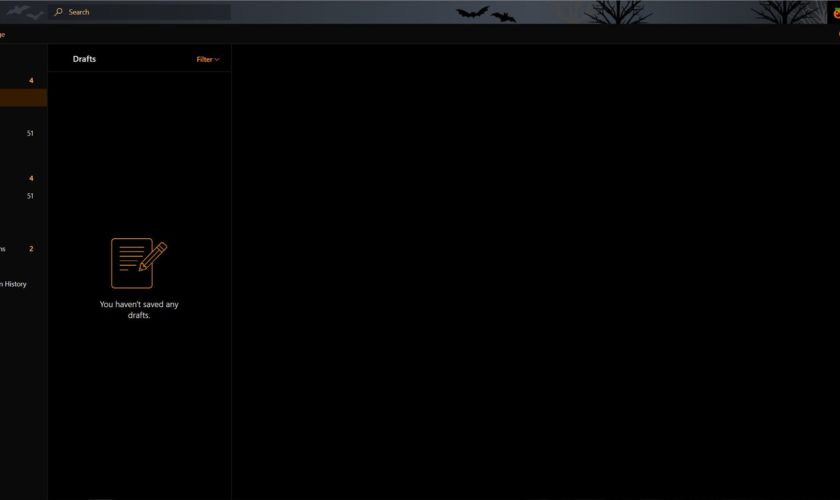This screenshot has height=500, width=840.
Task: Click the count 4 above highlighted folder row
Action: tap(31, 80)
